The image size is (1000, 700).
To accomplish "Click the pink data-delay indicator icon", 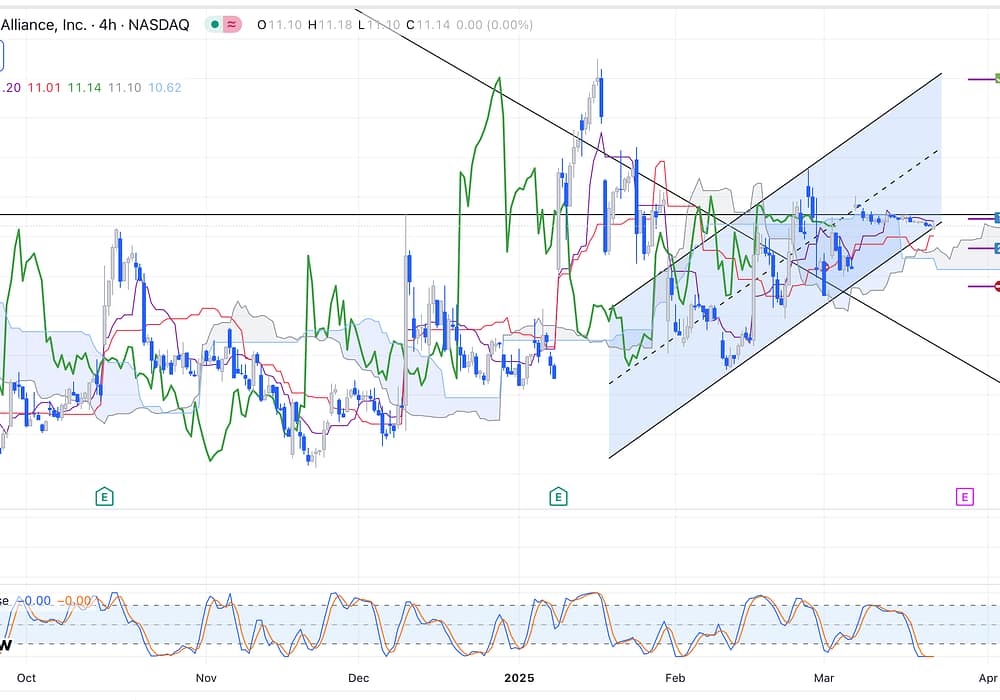I will tap(232, 25).
